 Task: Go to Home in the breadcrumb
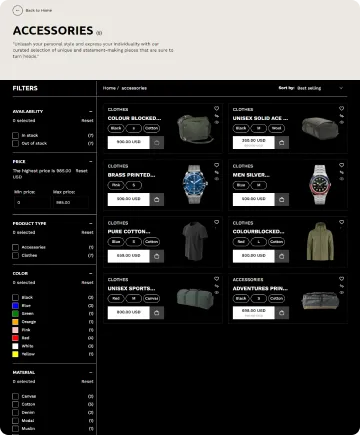tap(109, 88)
